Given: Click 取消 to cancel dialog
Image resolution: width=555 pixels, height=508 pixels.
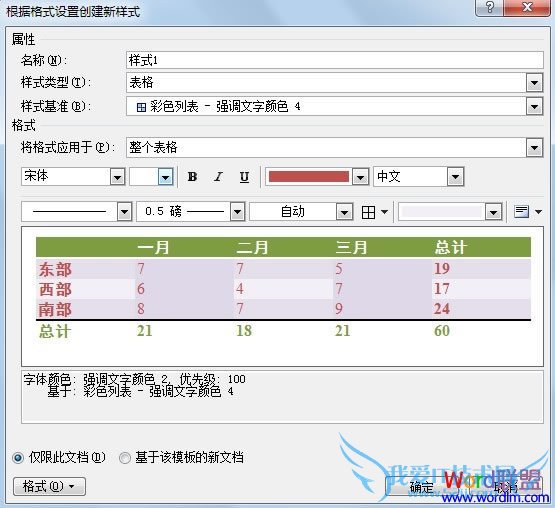Looking at the screenshot, I should (x=506, y=487).
